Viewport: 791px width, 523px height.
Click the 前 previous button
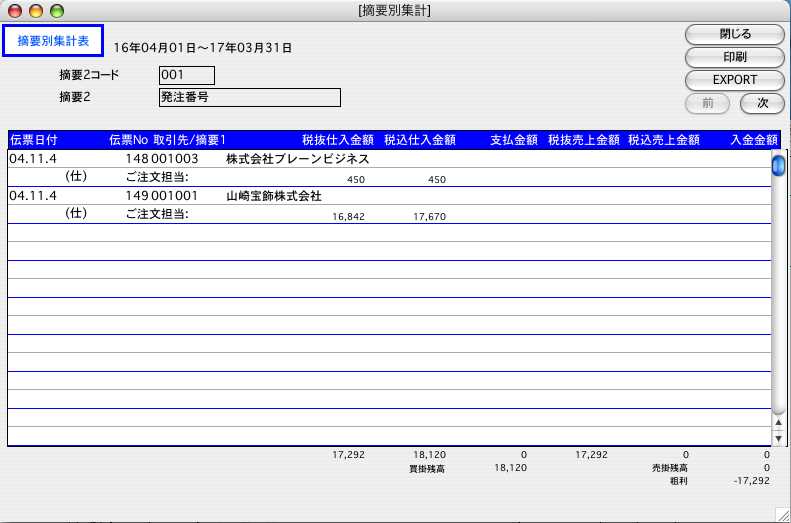(708, 102)
